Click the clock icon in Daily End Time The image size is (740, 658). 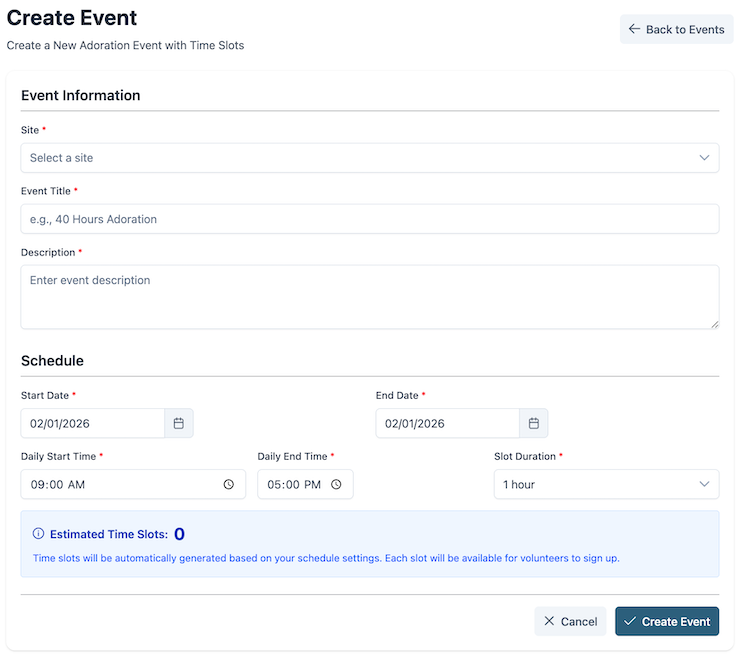point(336,484)
